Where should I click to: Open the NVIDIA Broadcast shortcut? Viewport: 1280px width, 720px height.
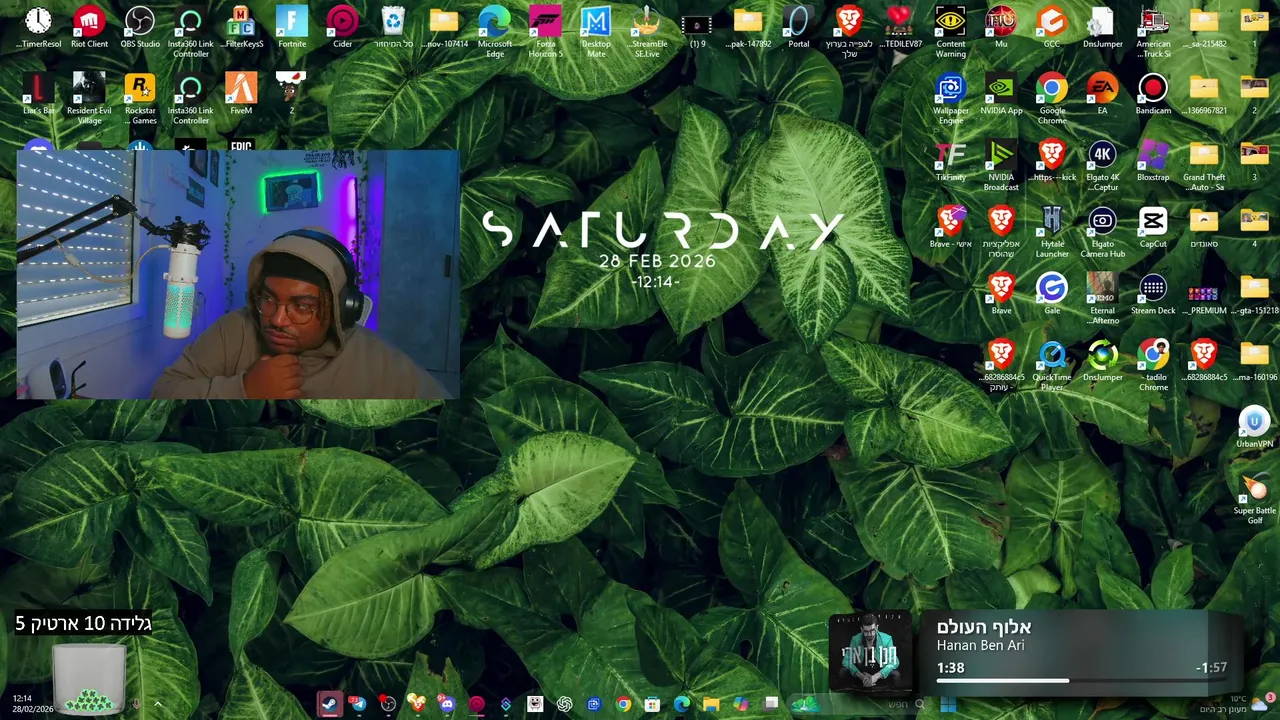[x=1001, y=165]
